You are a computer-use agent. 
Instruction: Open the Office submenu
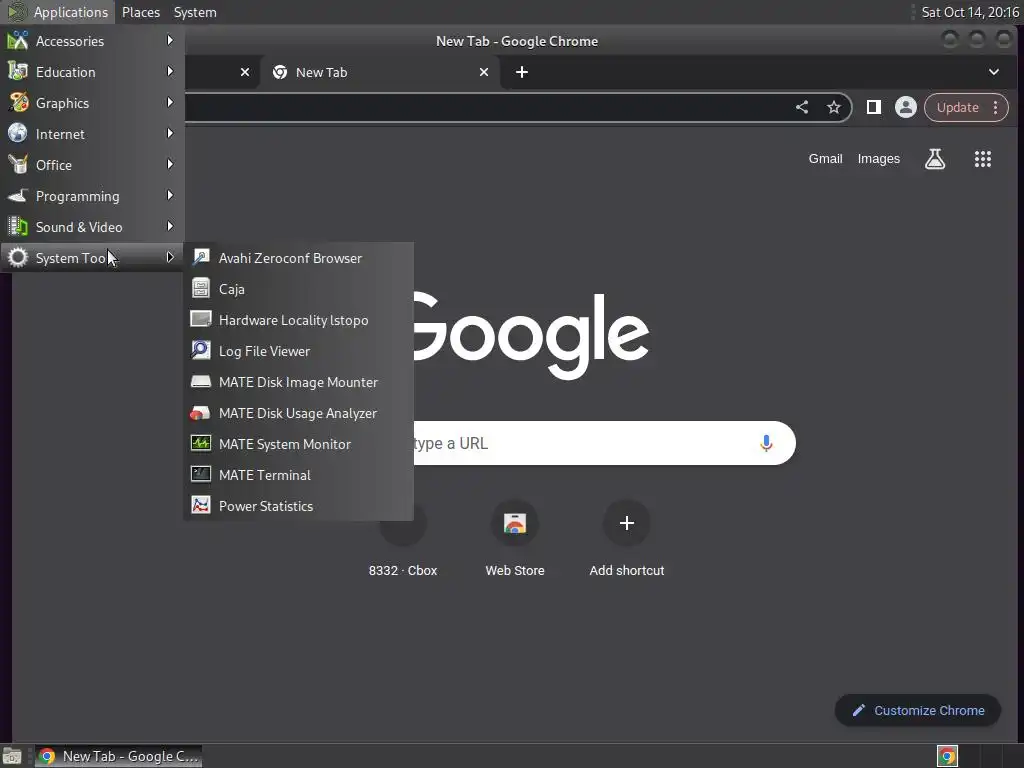[x=92, y=165]
